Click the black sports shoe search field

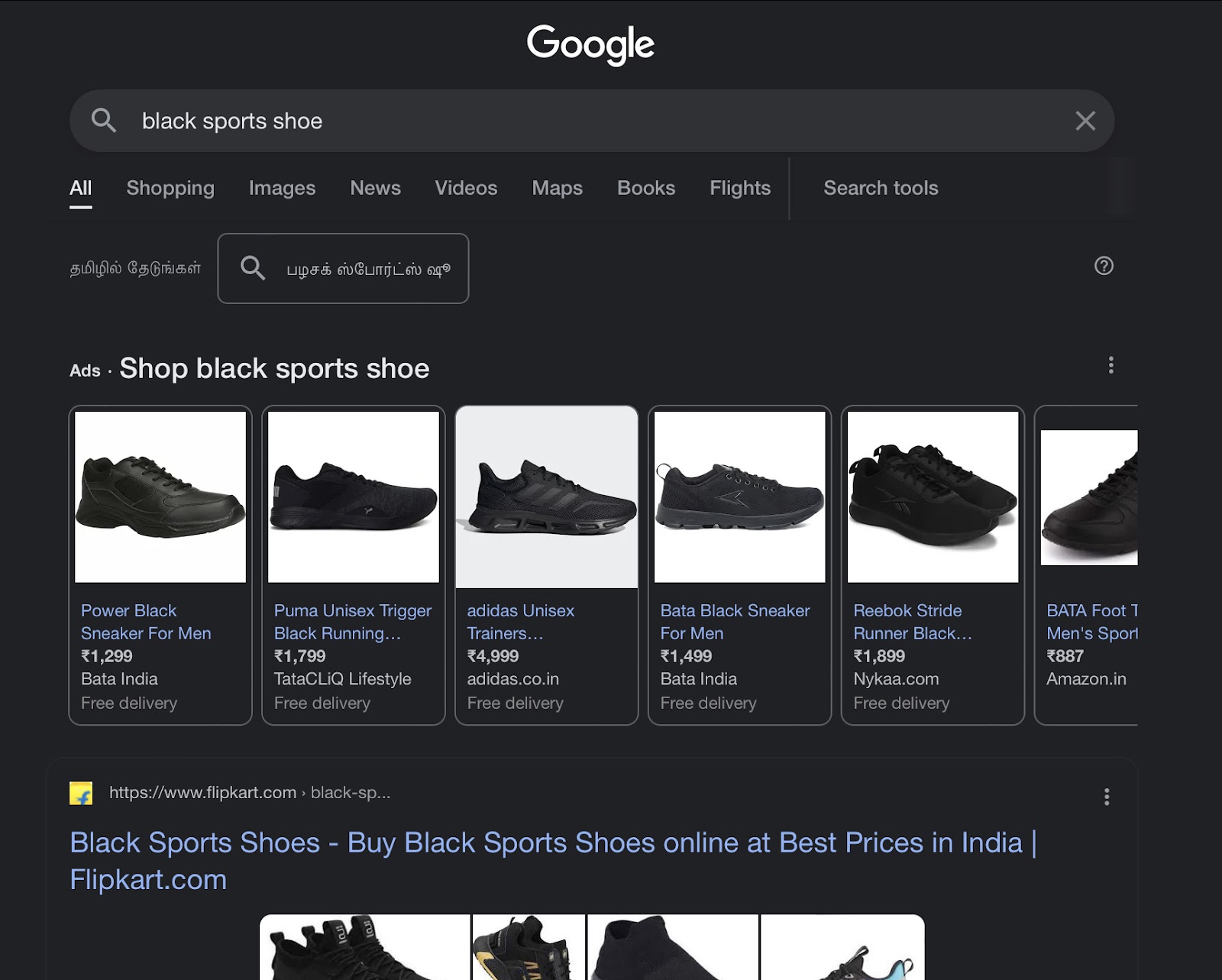(x=592, y=121)
